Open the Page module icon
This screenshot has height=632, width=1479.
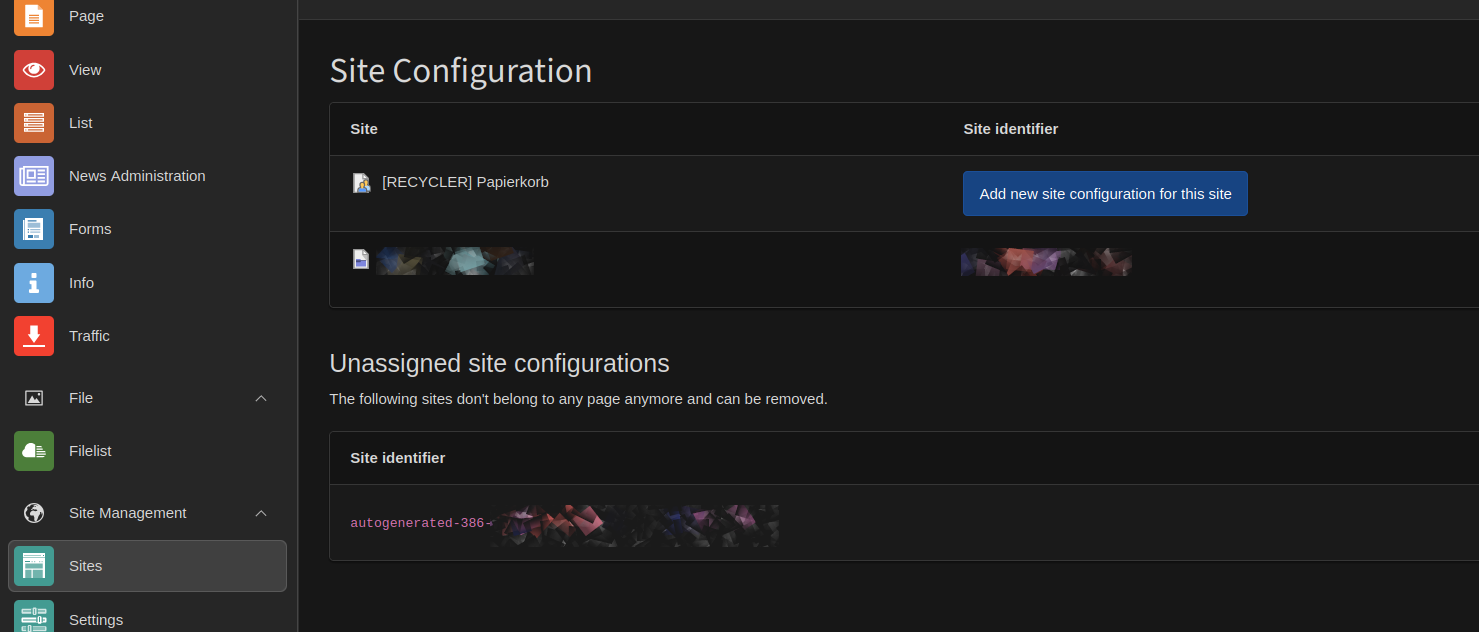34,17
